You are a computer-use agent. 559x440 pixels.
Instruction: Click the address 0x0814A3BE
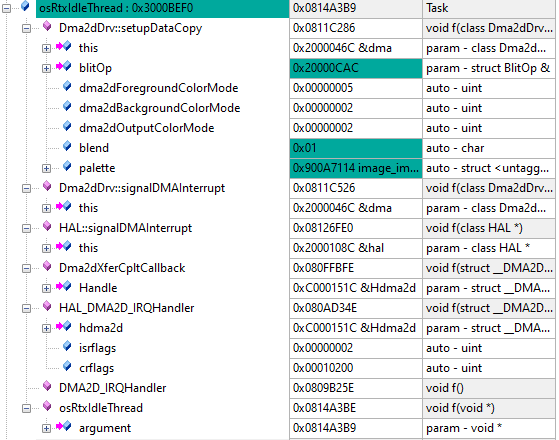(x=356, y=408)
